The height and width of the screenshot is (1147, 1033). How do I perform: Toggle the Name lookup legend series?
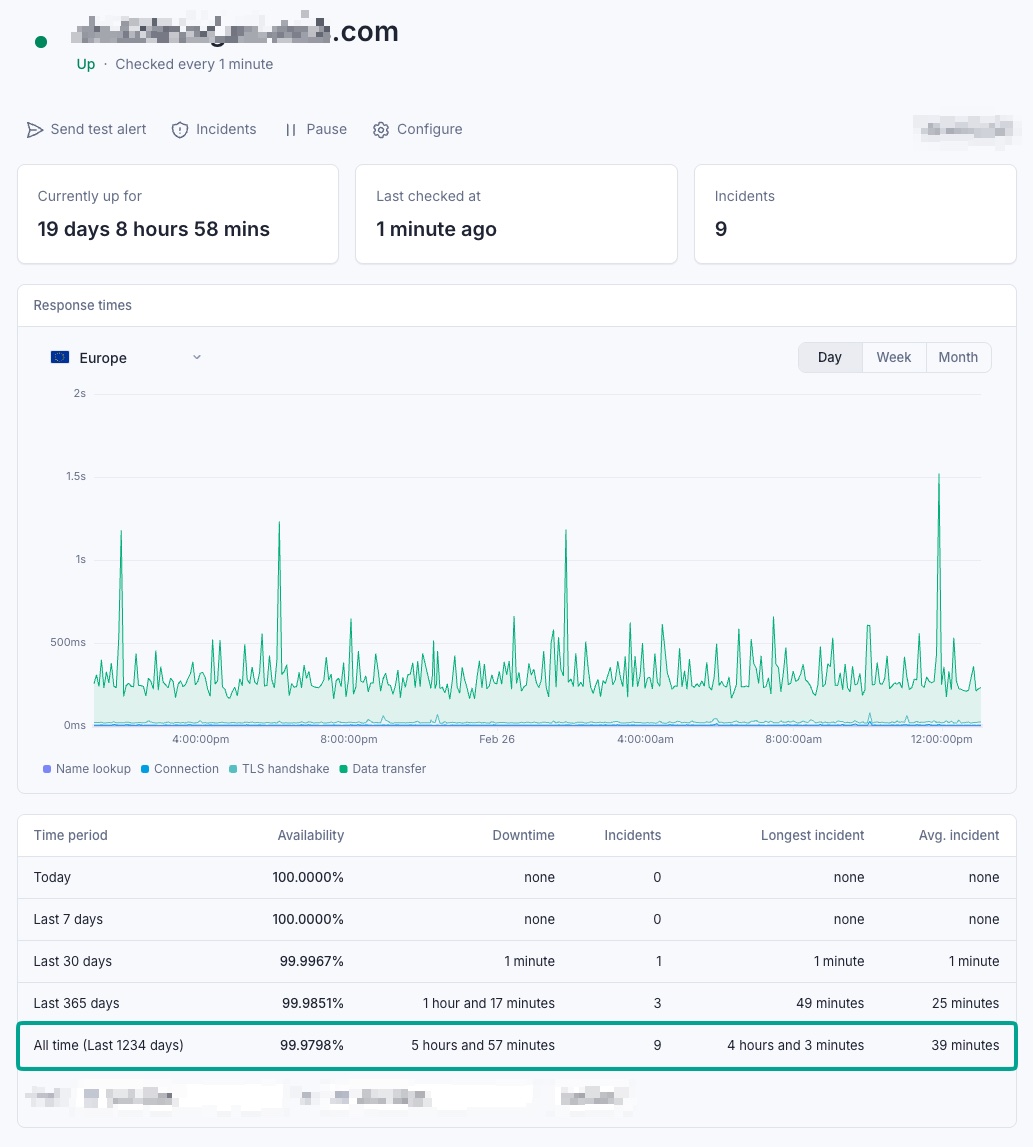click(x=87, y=769)
